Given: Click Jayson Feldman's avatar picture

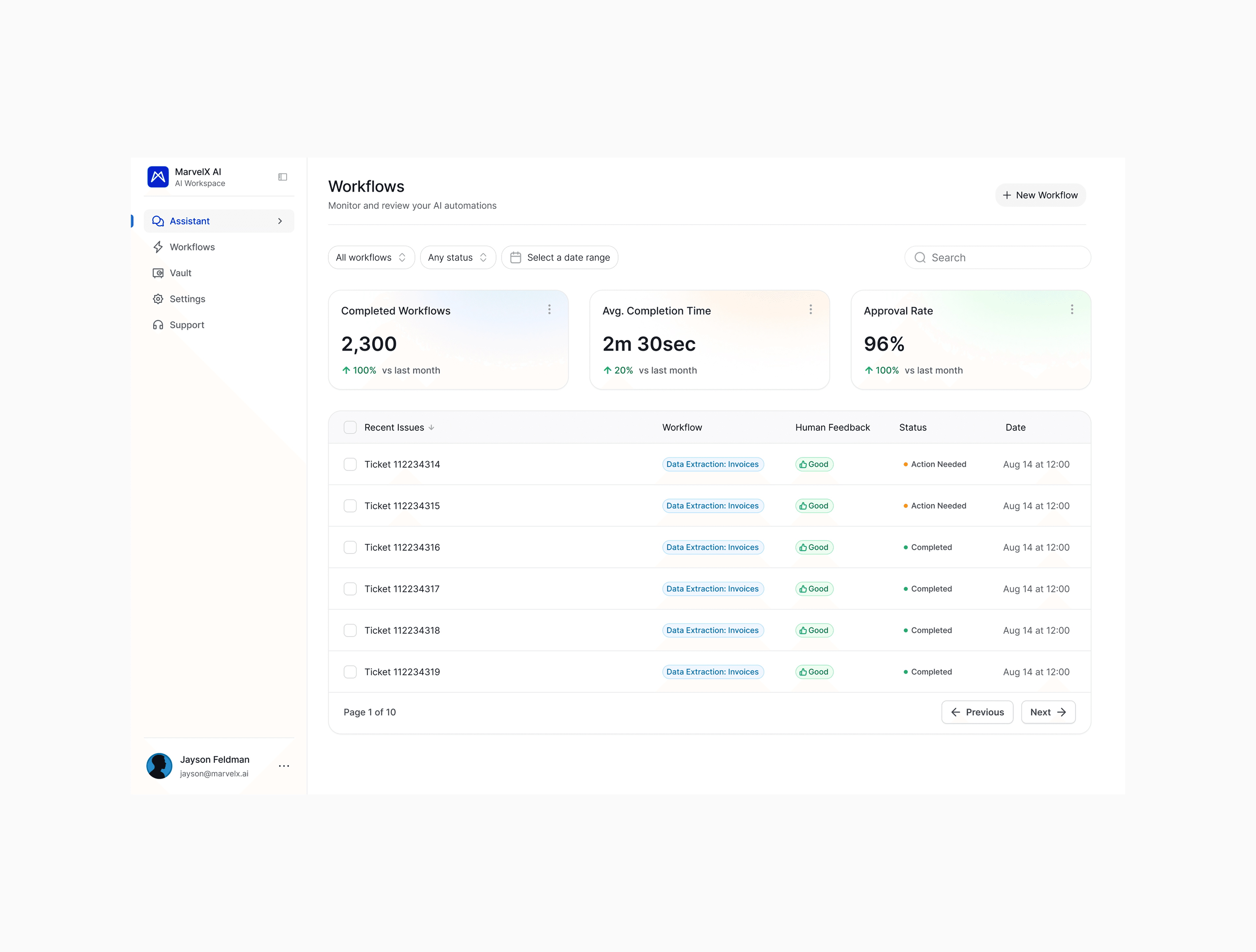Looking at the screenshot, I should pyautogui.click(x=160, y=766).
